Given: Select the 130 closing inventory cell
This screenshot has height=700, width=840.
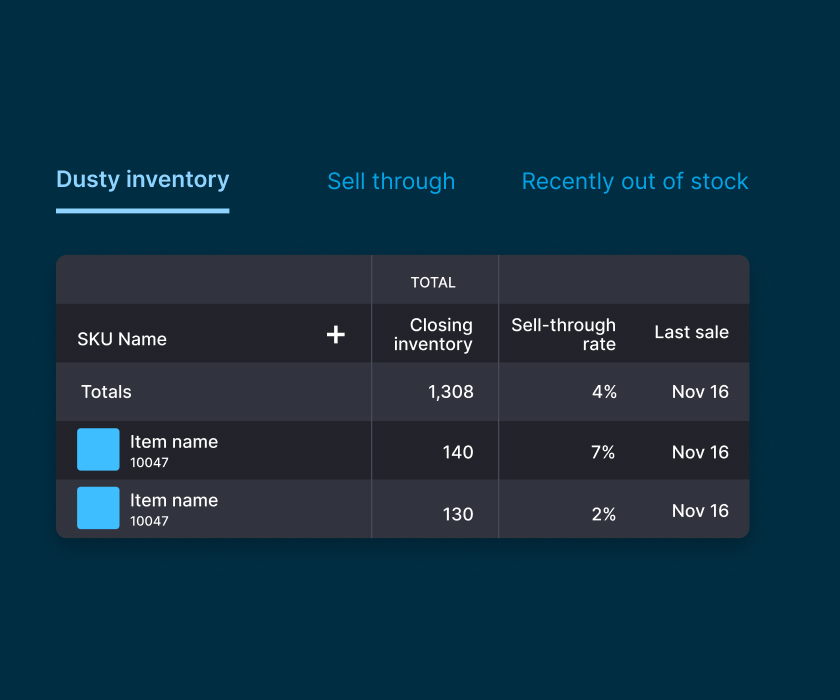Looking at the screenshot, I should [457, 514].
